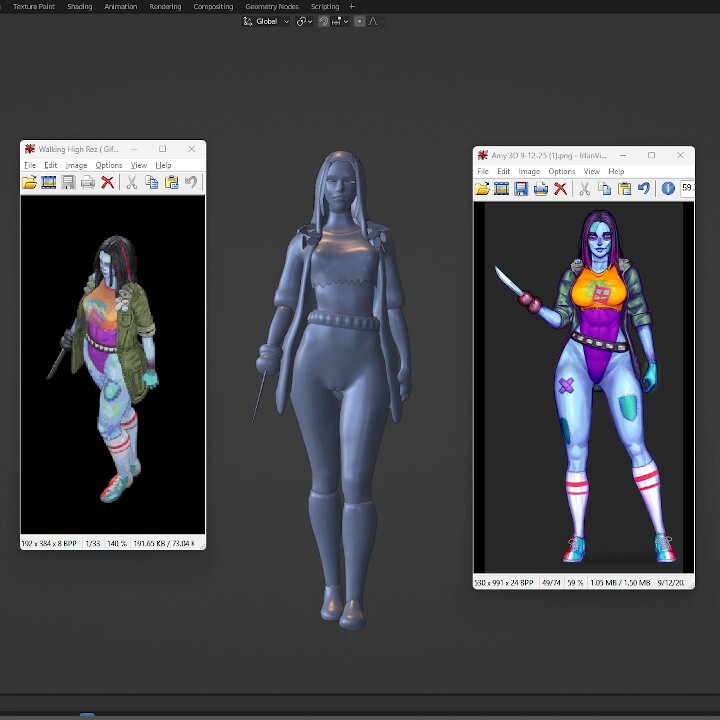Open the Options menu in Walking High Rez window
720x720 pixels.
(109, 165)
